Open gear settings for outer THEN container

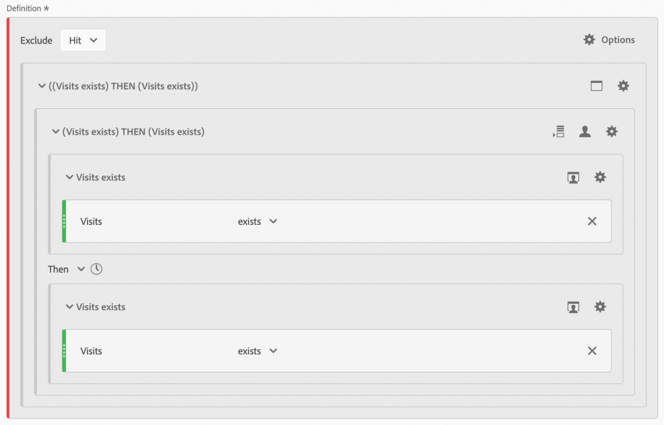pyautogui.click(x=623, y=86)
